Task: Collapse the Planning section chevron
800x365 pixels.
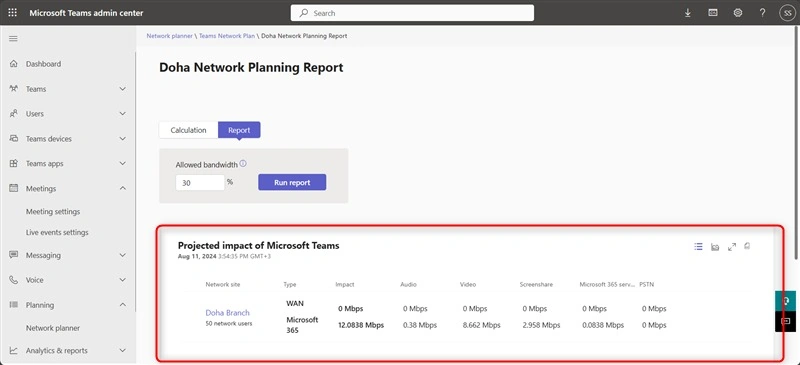Action: coord(122,305)
